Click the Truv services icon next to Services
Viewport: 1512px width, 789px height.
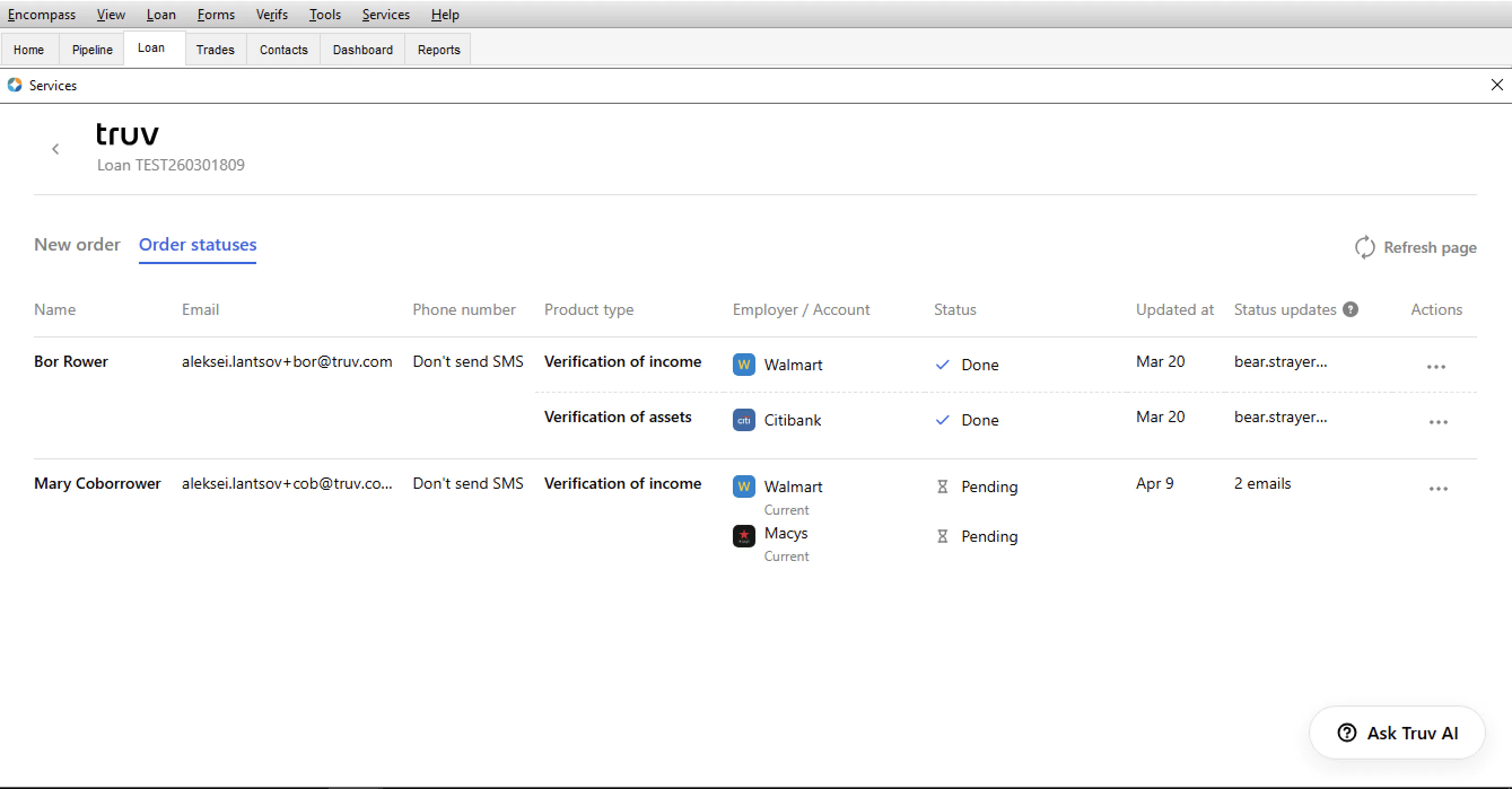(15, 85)
